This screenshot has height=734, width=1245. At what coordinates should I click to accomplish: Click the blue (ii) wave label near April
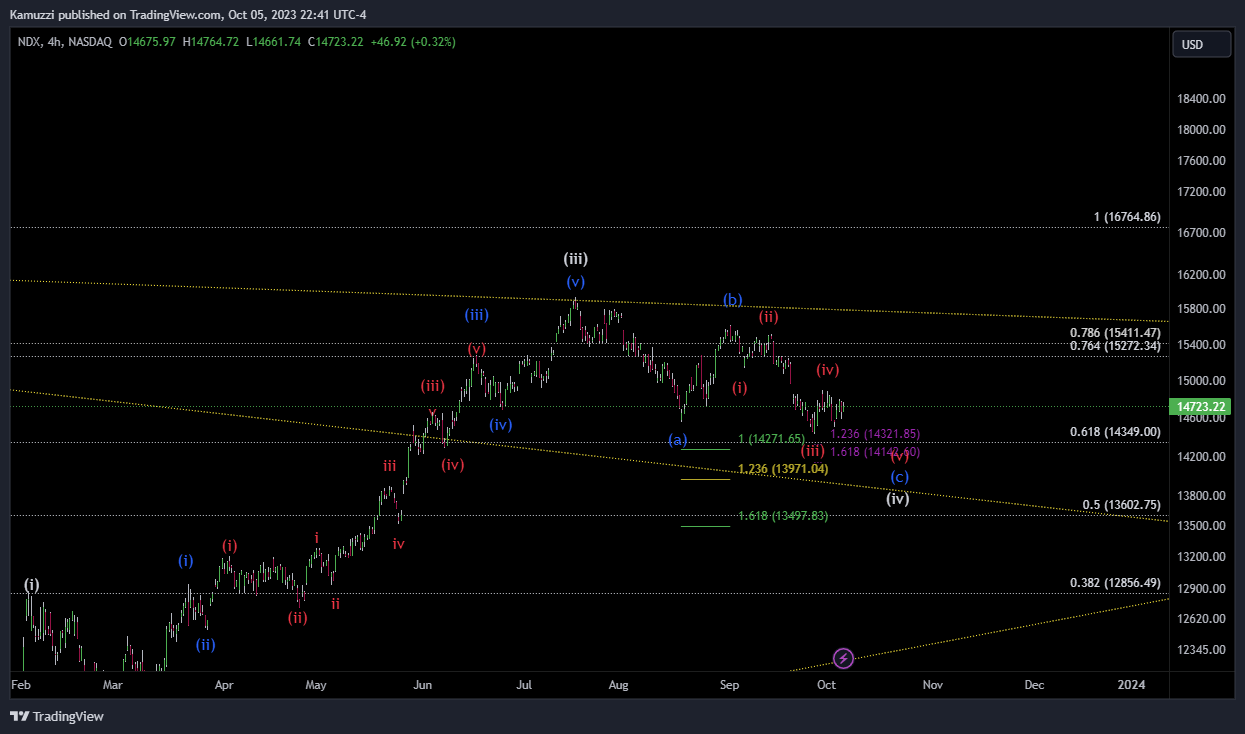point(205,645)
